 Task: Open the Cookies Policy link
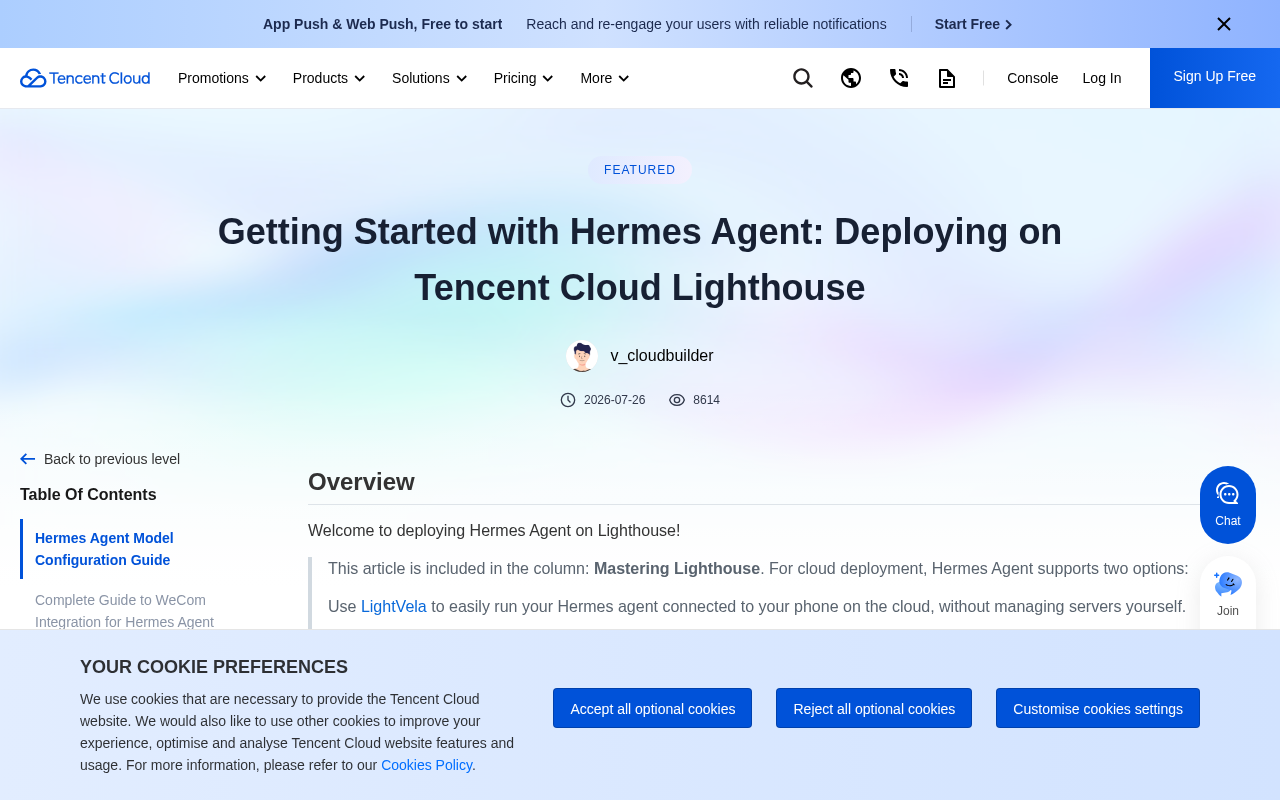pyautogui.click(x=426, y=765)
